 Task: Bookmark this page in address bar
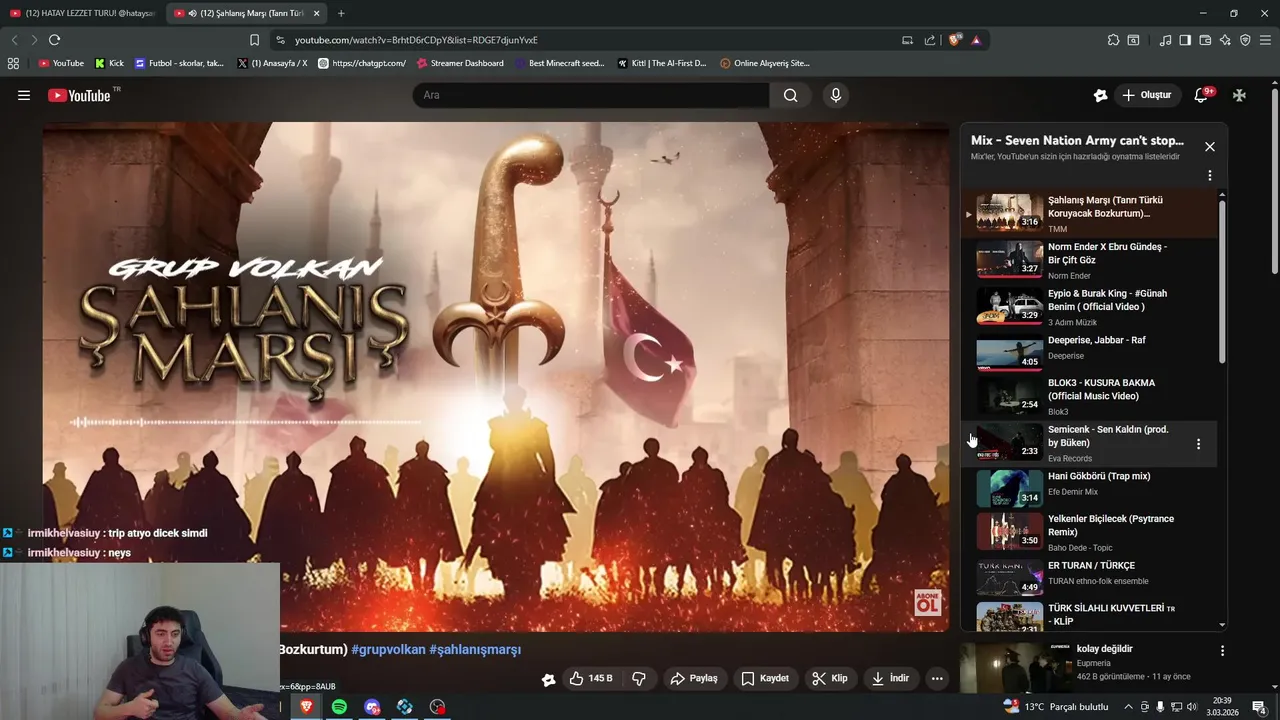tap(254, 40)
